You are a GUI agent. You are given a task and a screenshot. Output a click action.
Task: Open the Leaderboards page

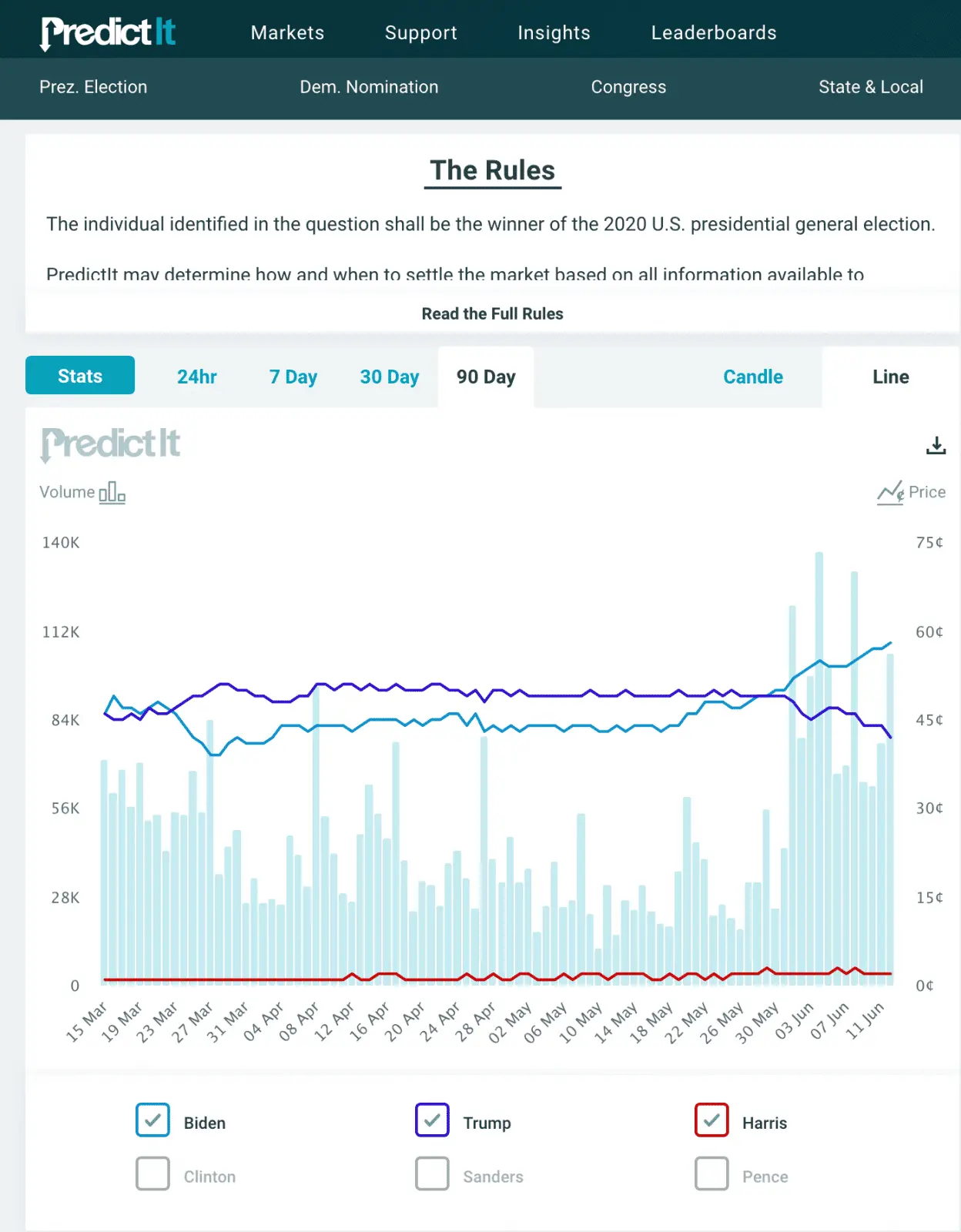coord(713,32)
